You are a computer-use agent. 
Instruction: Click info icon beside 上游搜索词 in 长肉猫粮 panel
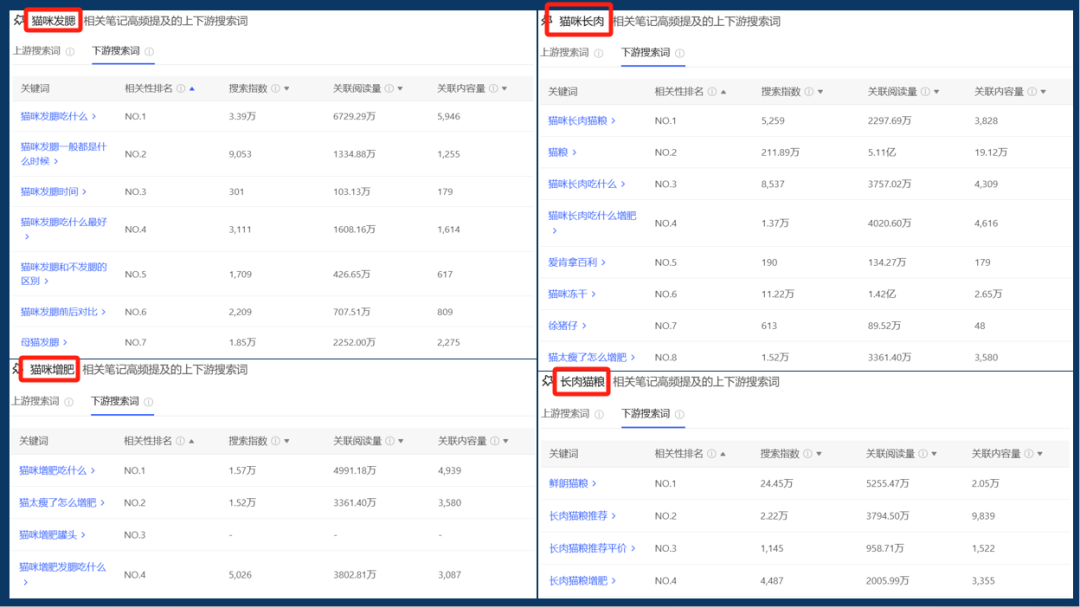[599, 415]
